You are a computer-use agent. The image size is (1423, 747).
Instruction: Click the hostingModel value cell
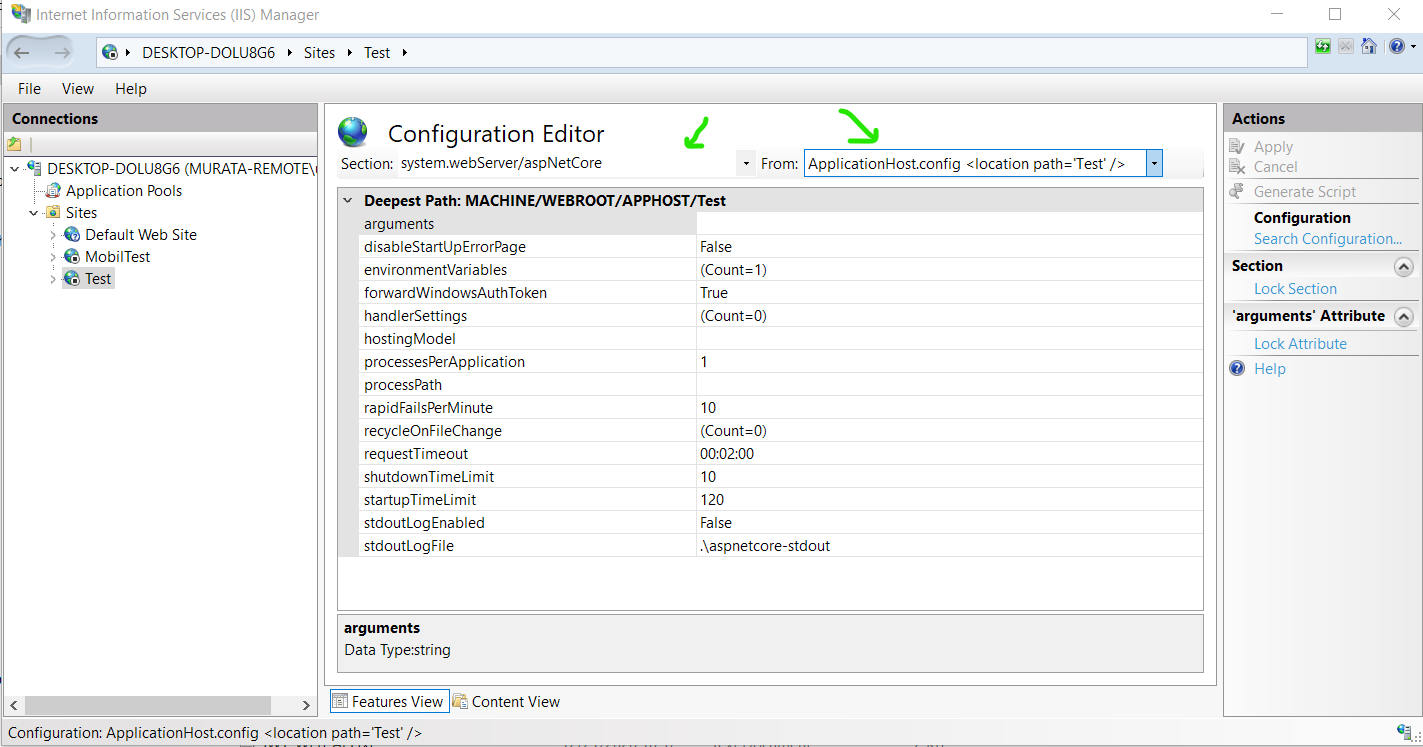[949, 339]
